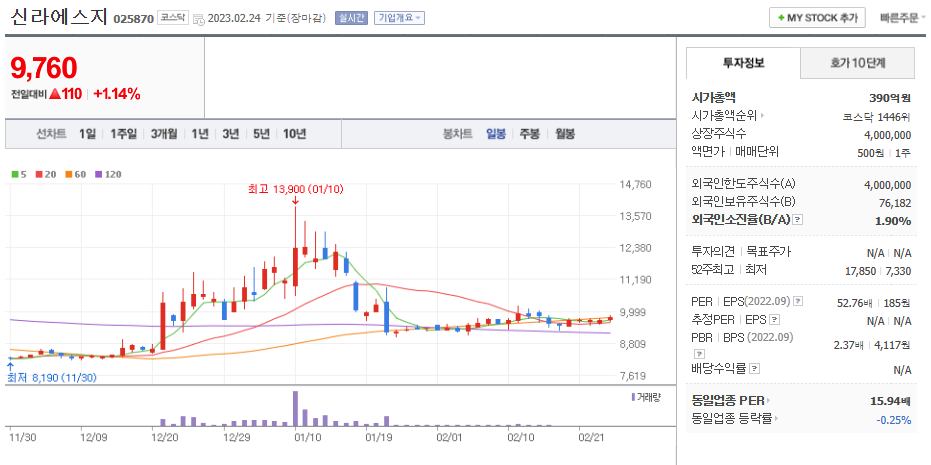
Task: Expand arrow next to 시가총액순위
Action: (x=762, y=116)
